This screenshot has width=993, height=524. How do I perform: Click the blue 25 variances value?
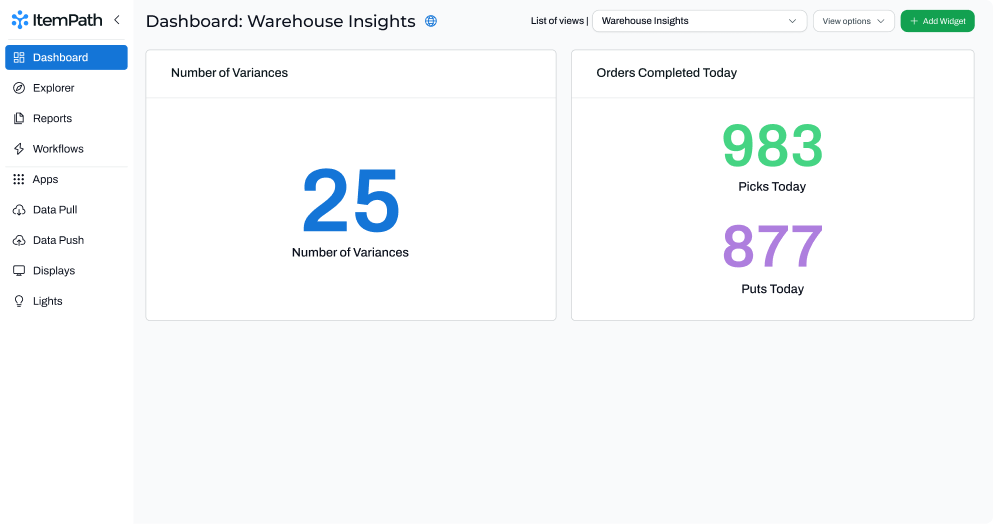click(351, 201)
